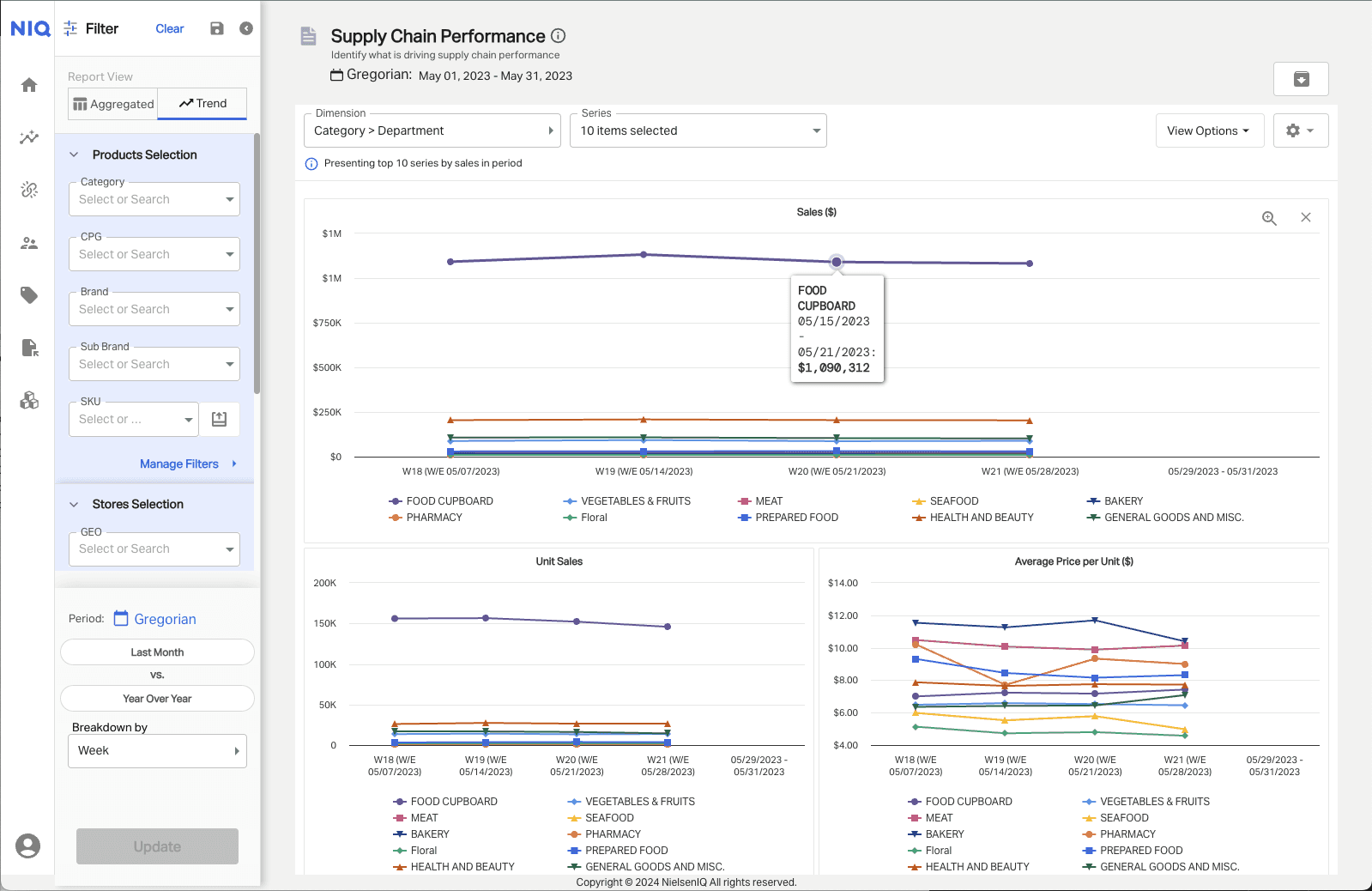Click the home icon in the left sidebar
The height and width of the screenshot is (891, 1372).
(x=29, y=85)
